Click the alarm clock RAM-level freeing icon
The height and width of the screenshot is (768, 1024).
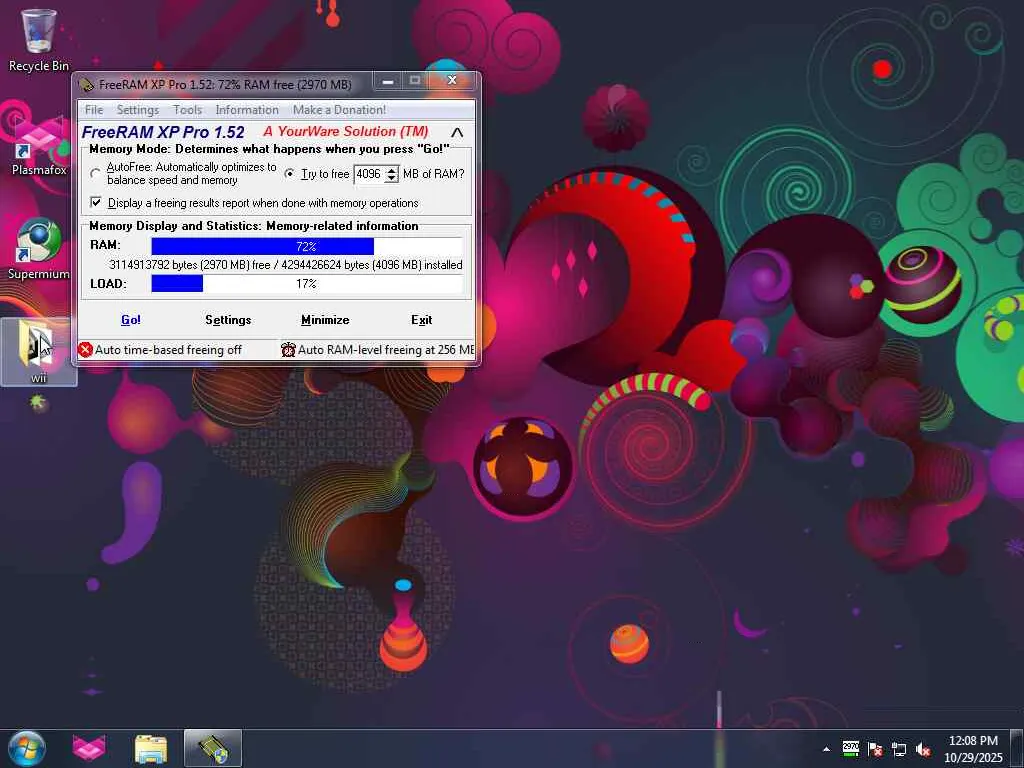pos(288,350)
